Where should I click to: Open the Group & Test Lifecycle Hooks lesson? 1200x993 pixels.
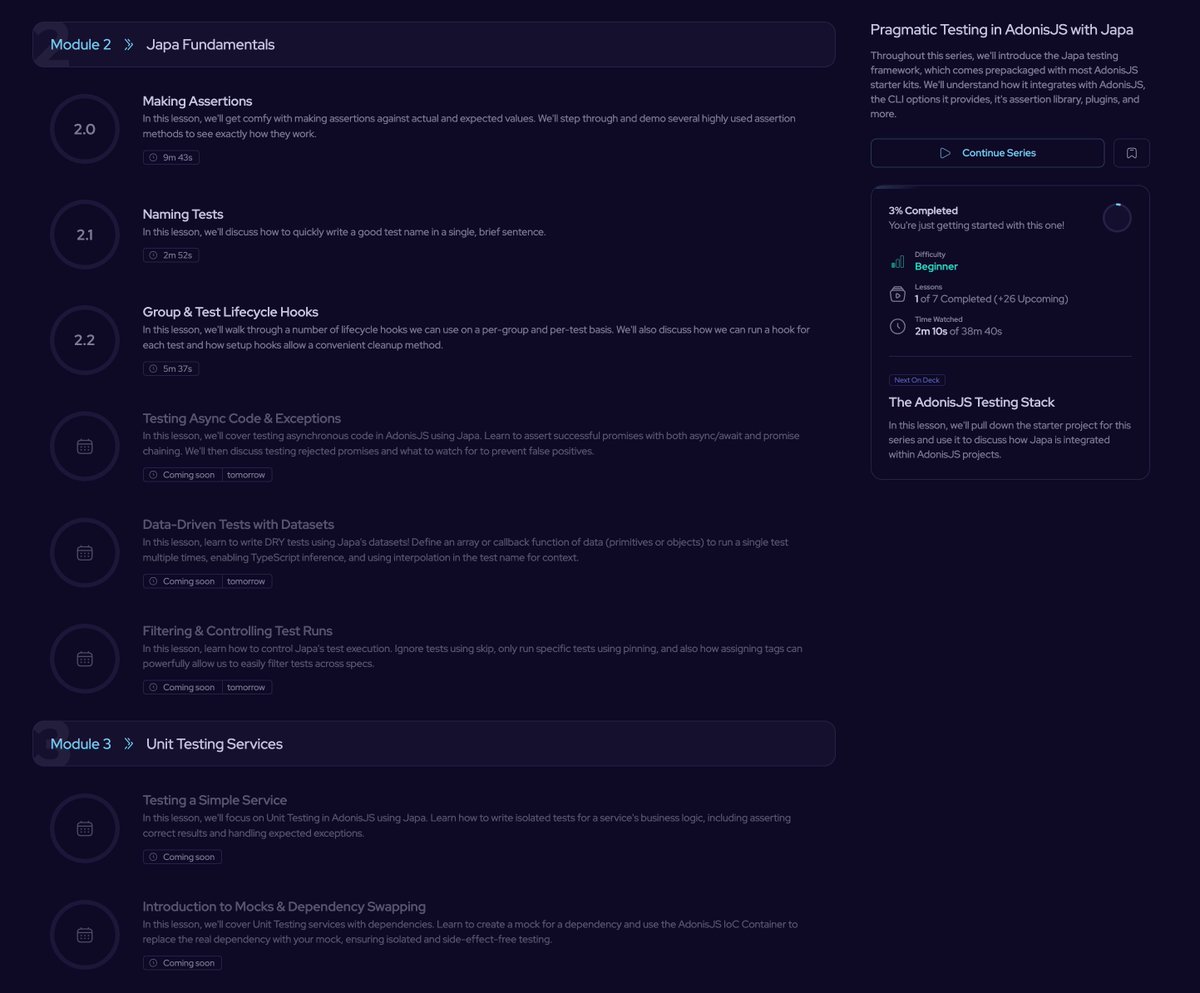(230, 312)
